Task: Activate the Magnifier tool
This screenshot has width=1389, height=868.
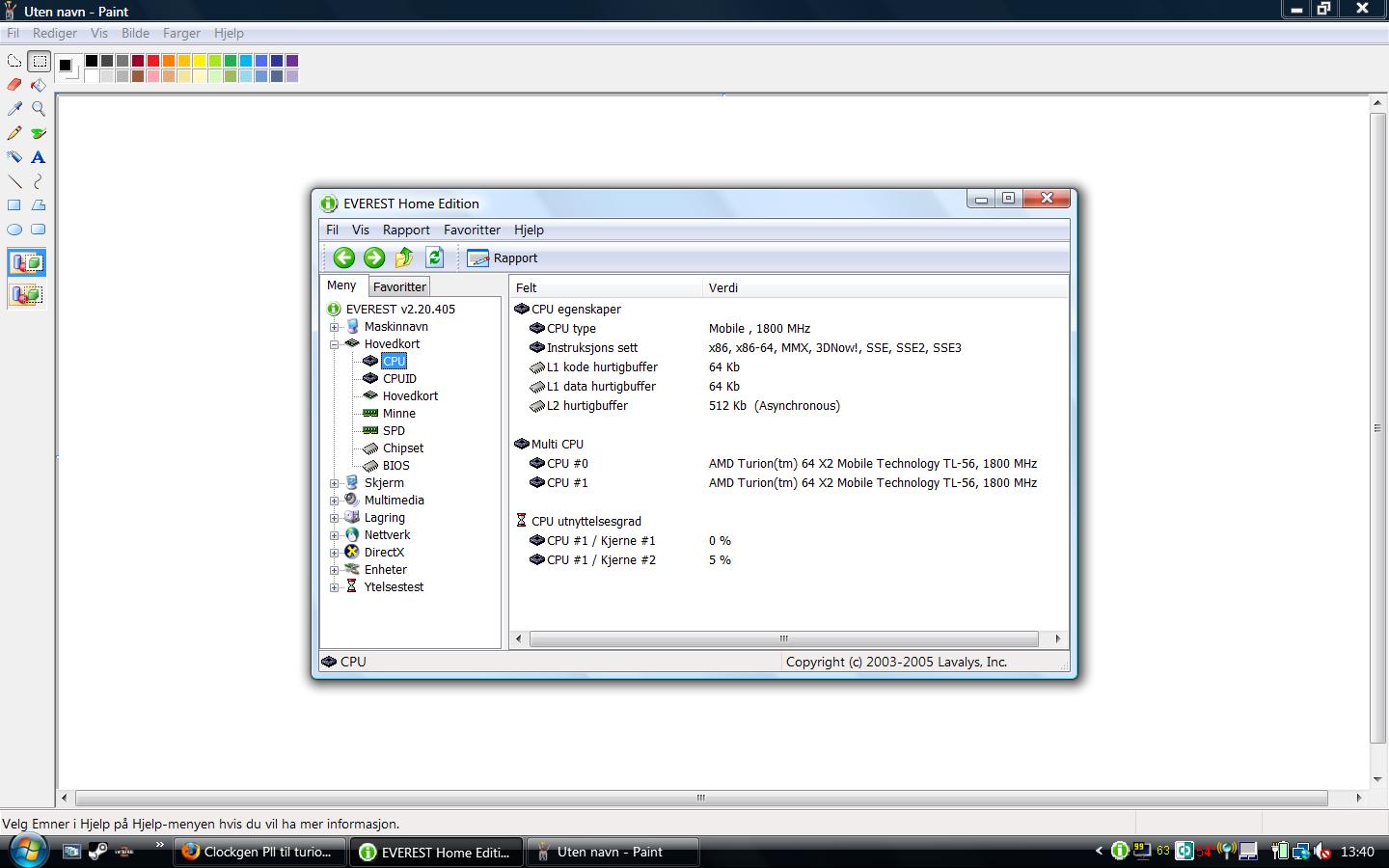Action: 39,109
